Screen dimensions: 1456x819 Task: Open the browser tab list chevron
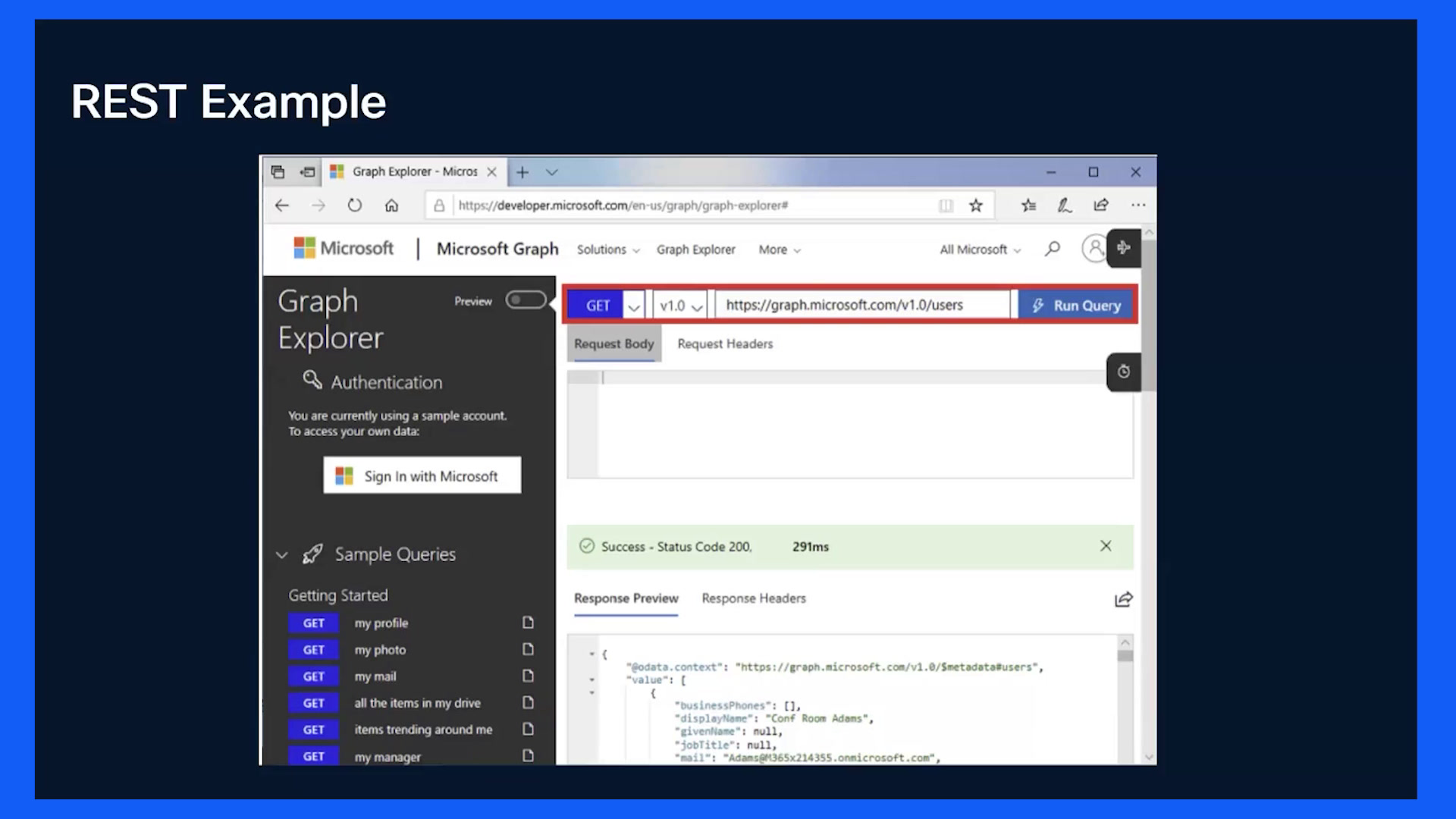(x=552, y=172)
